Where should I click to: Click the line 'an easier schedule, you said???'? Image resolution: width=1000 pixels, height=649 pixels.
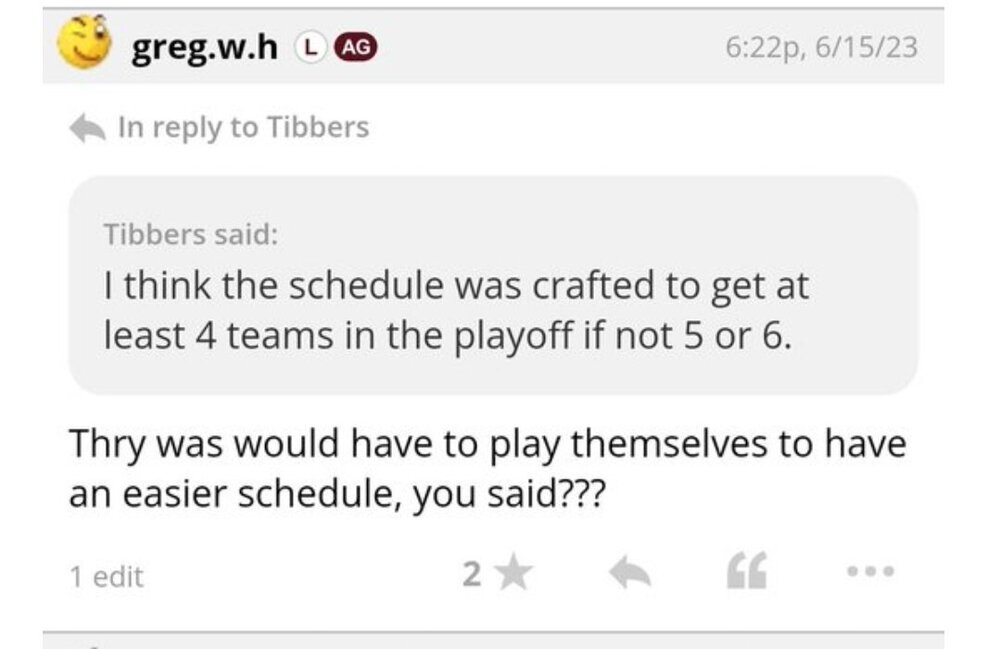click(336, 494)
